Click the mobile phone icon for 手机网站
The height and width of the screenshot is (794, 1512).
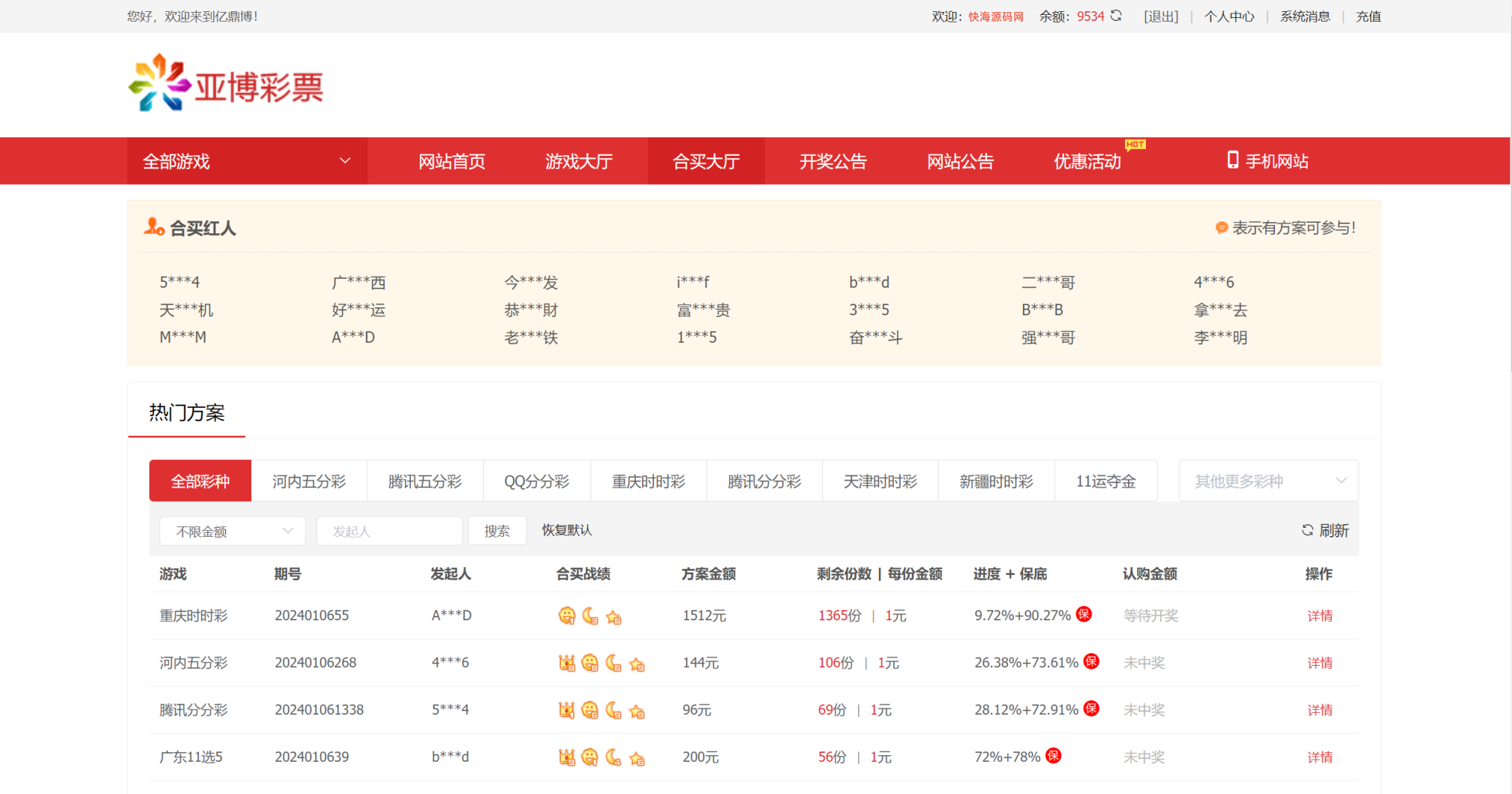pyautogui.click(x=1232, y=160)
